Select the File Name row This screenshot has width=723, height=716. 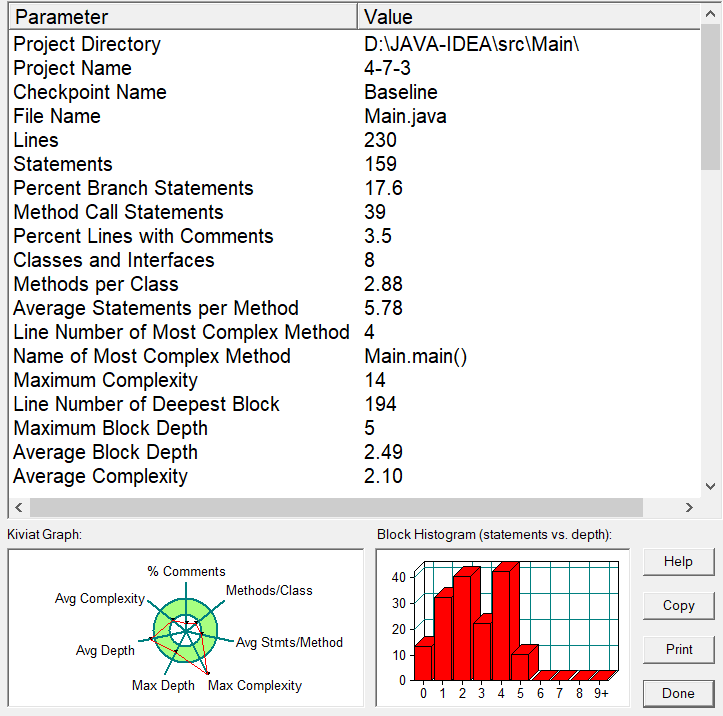point(355,116)
